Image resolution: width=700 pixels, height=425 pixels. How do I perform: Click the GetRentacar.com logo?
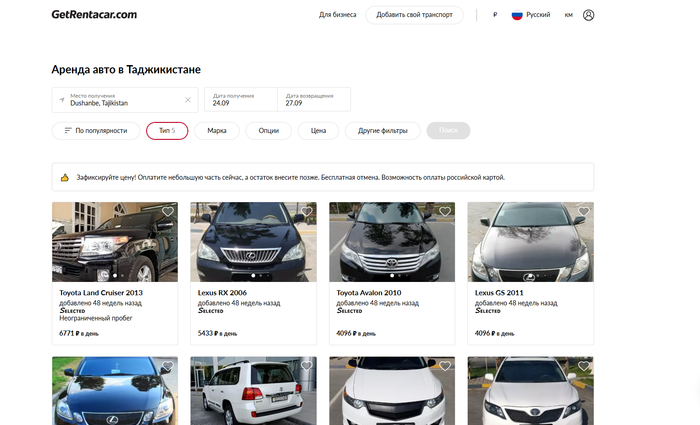click(94, 15)
